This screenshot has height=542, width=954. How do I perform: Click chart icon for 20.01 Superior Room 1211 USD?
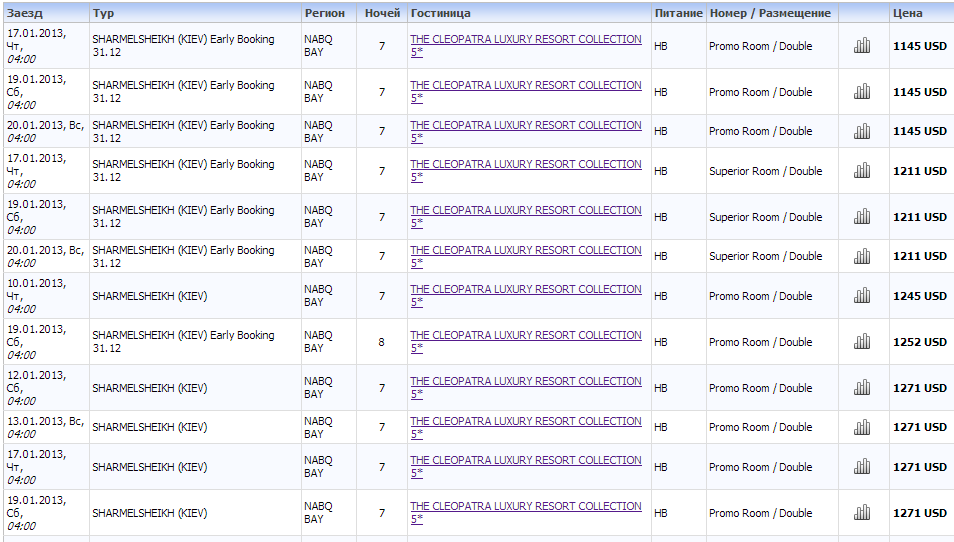pyautogui.click(x=861, y=256)
